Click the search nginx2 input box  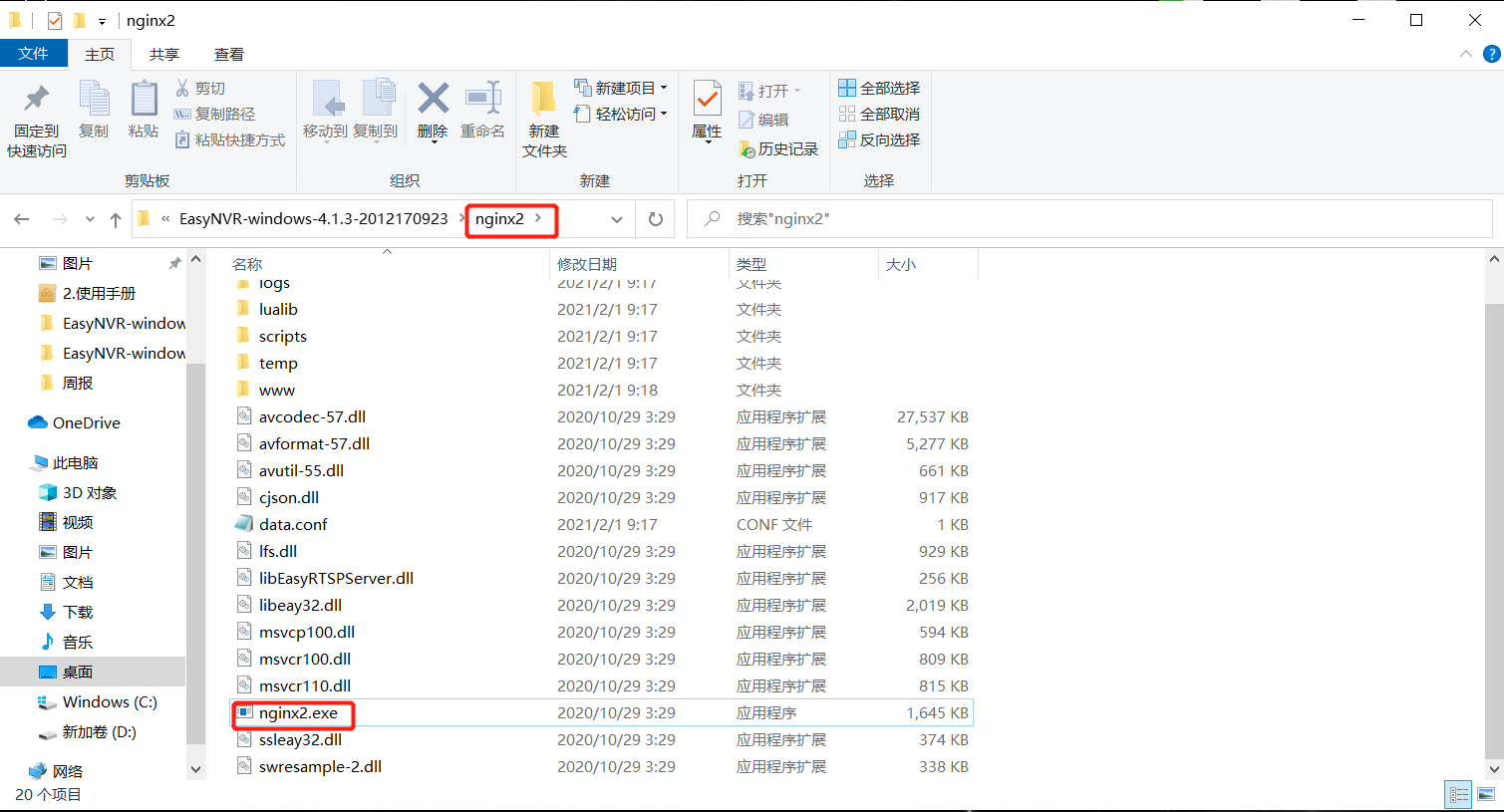pos(1089,219)
